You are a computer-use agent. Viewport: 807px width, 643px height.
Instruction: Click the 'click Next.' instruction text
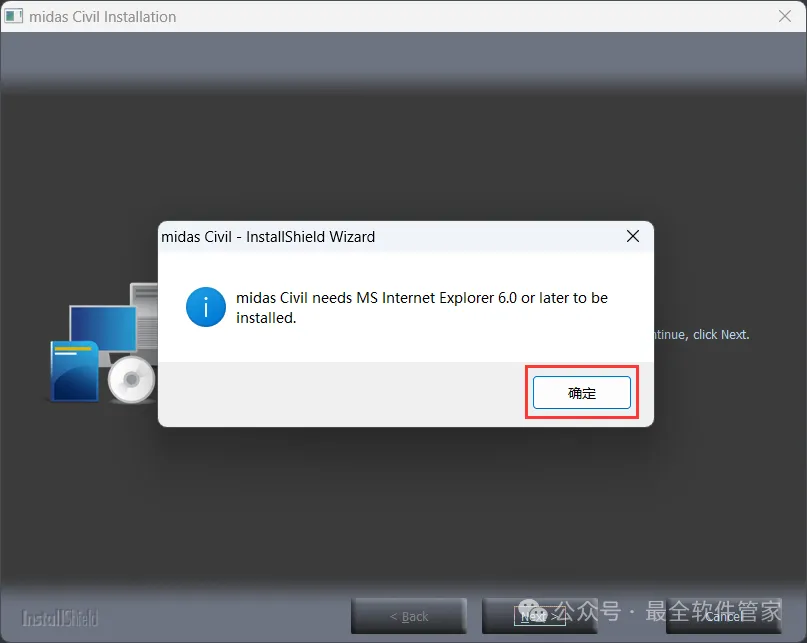click(721, 335)
